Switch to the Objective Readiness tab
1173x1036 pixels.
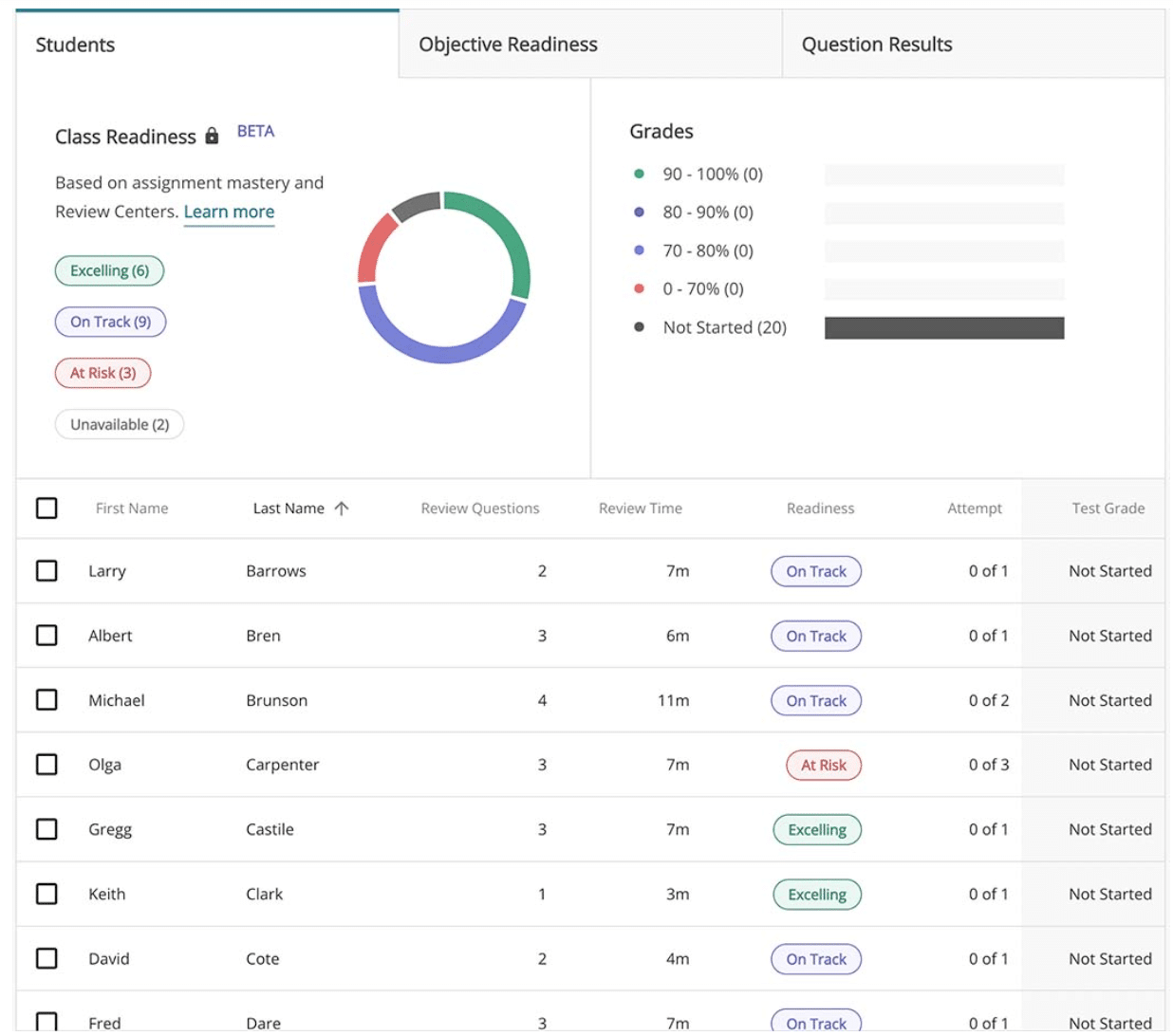pyautogui.click(x=510, y=44)
